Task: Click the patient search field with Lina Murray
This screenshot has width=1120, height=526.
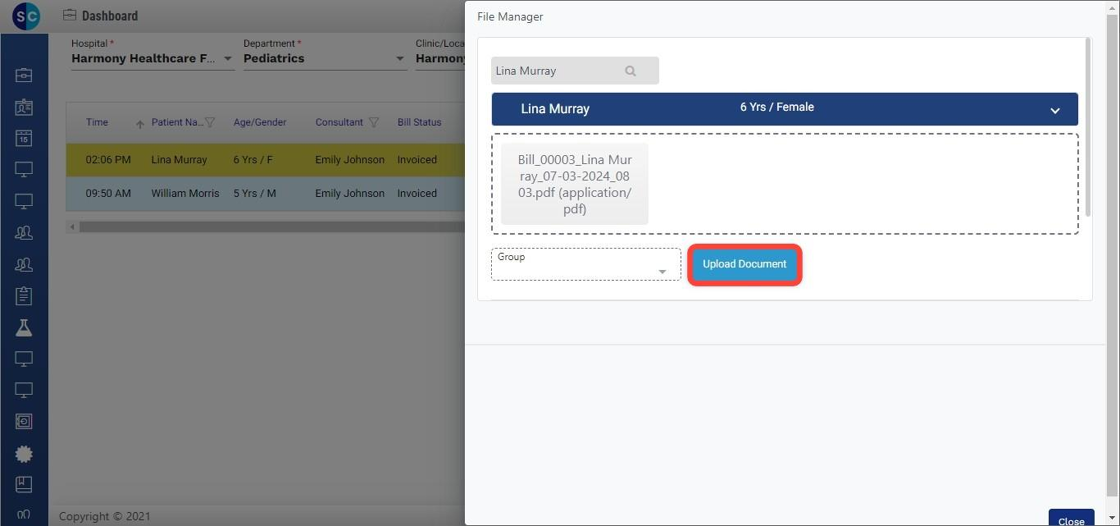Action: click(556, 71)
